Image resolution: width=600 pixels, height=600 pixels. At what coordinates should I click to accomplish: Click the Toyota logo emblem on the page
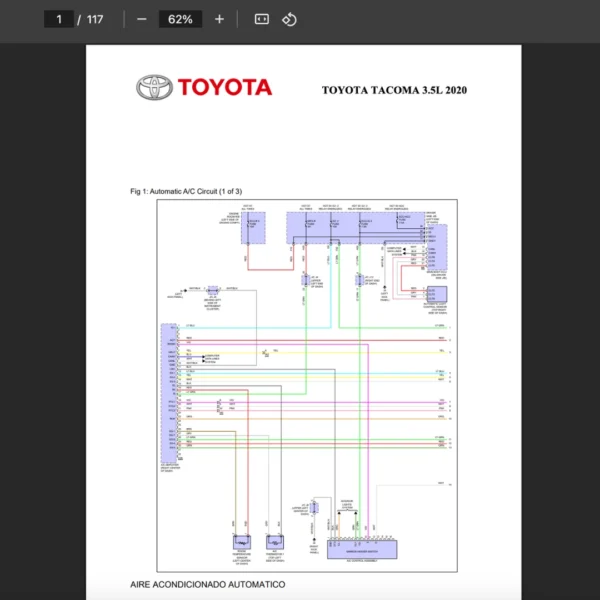point(154,87)
